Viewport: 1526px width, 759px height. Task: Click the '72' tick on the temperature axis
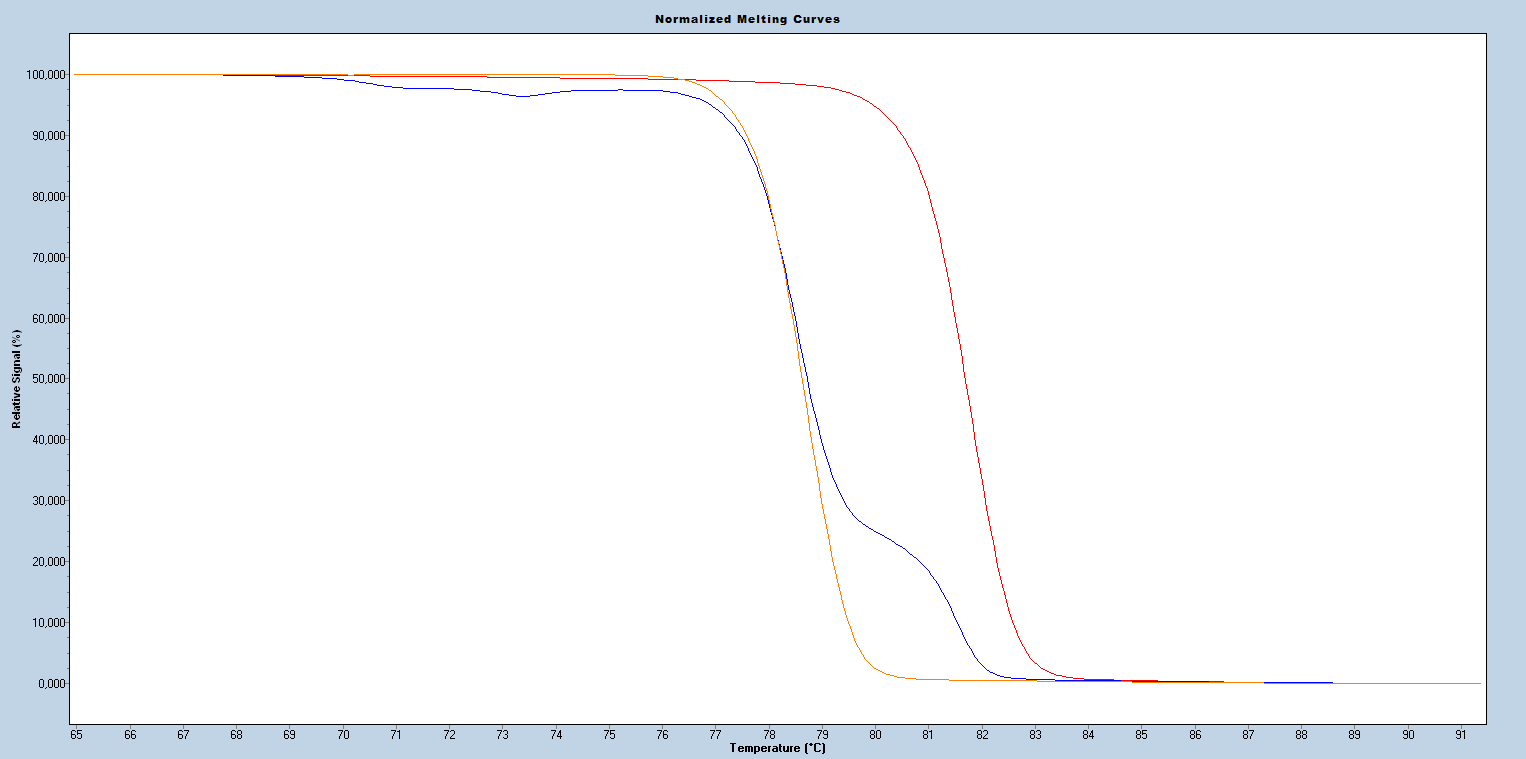(449, 735)
